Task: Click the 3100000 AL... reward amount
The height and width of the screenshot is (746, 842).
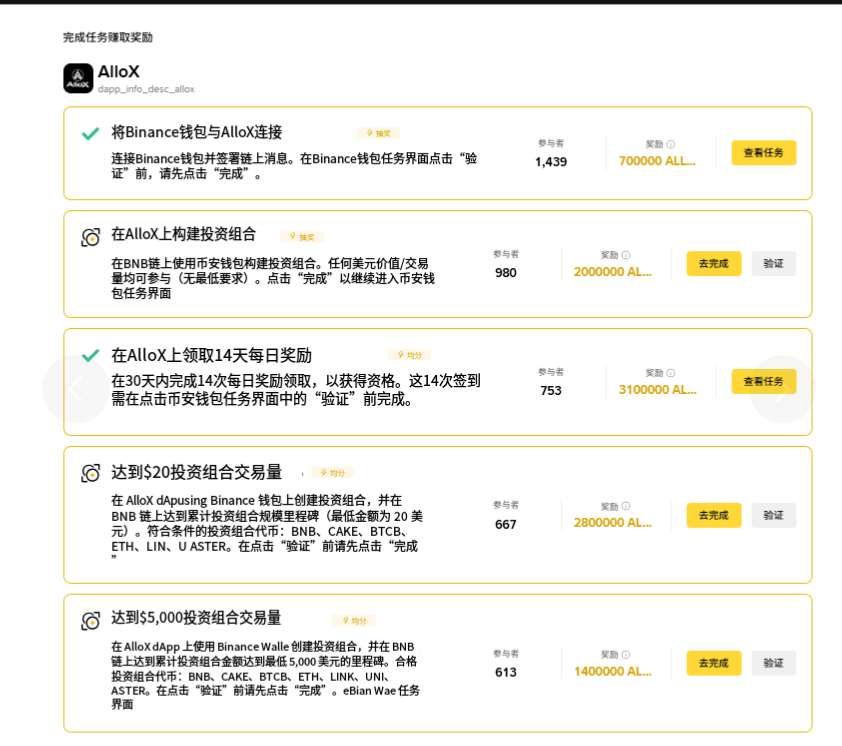Action: pos(657,390)
